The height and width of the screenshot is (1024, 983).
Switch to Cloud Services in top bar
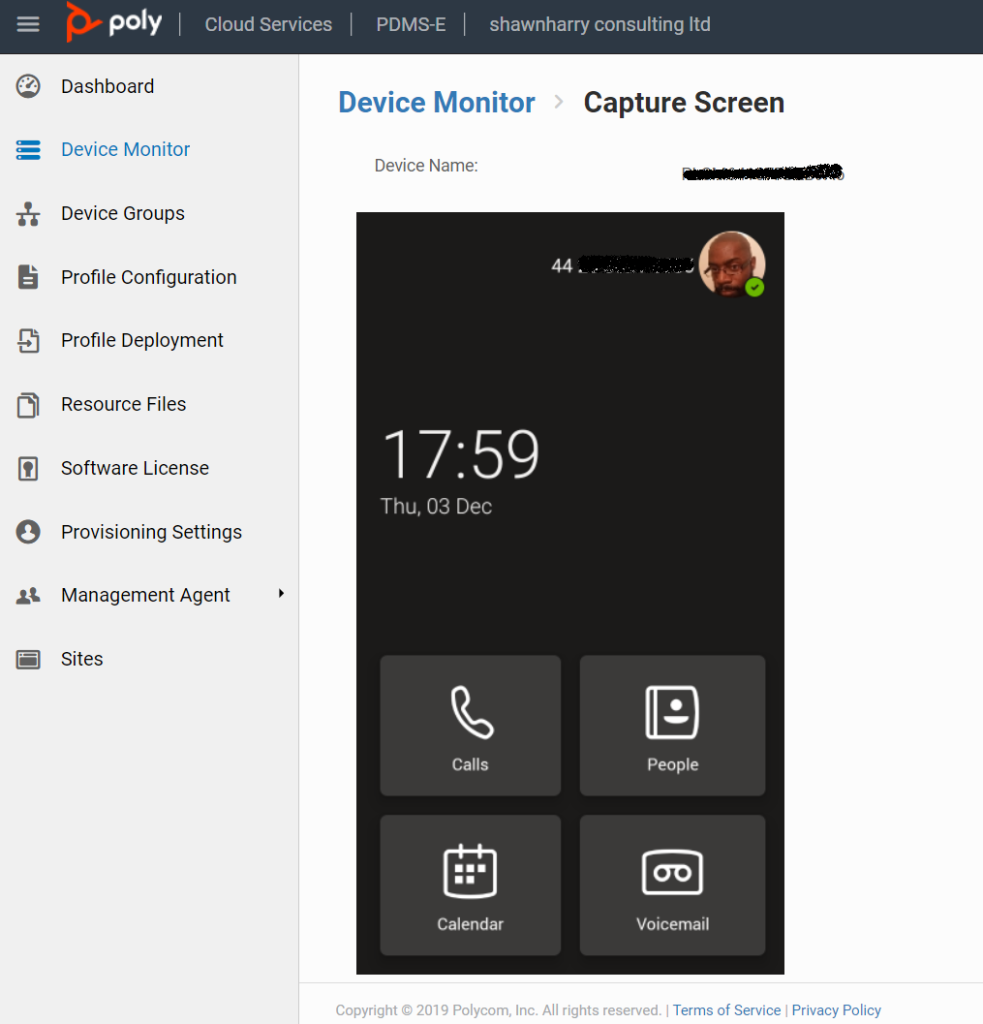point(268,24)
